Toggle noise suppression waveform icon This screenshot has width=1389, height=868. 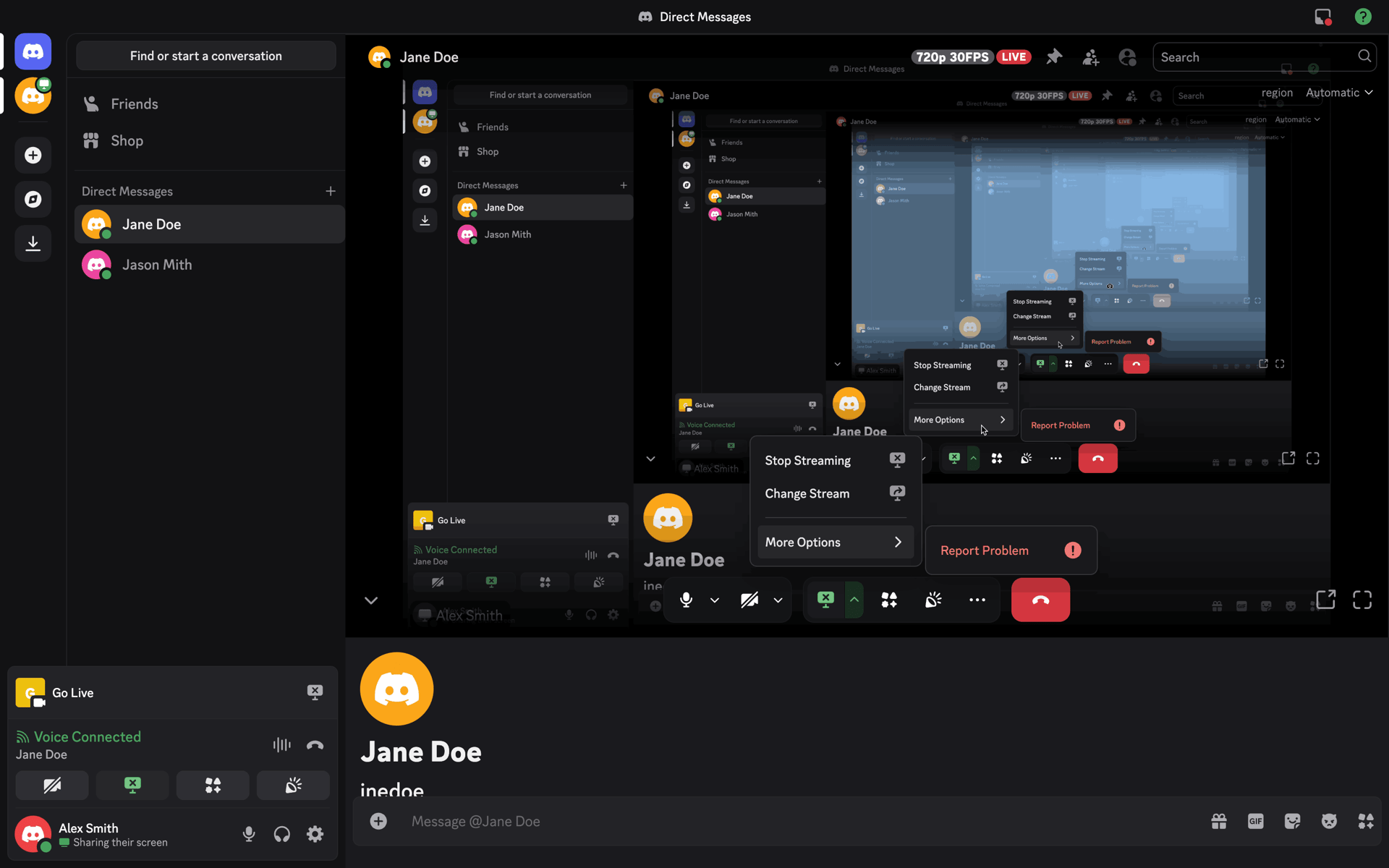pos(282,745)
